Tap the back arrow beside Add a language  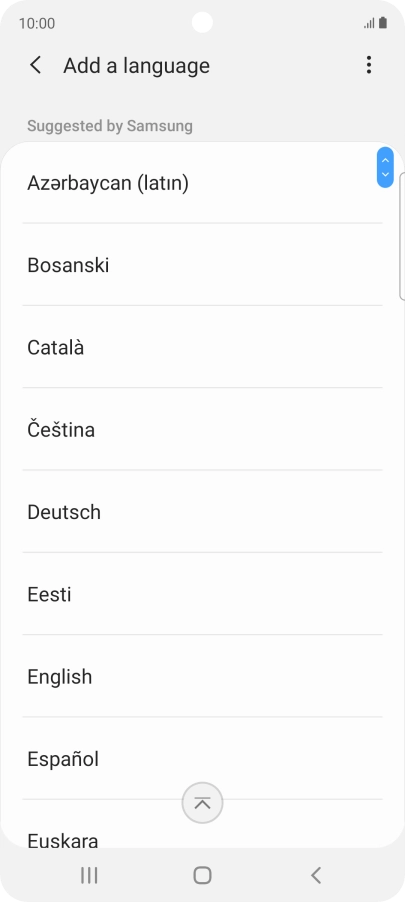[36, 65]
